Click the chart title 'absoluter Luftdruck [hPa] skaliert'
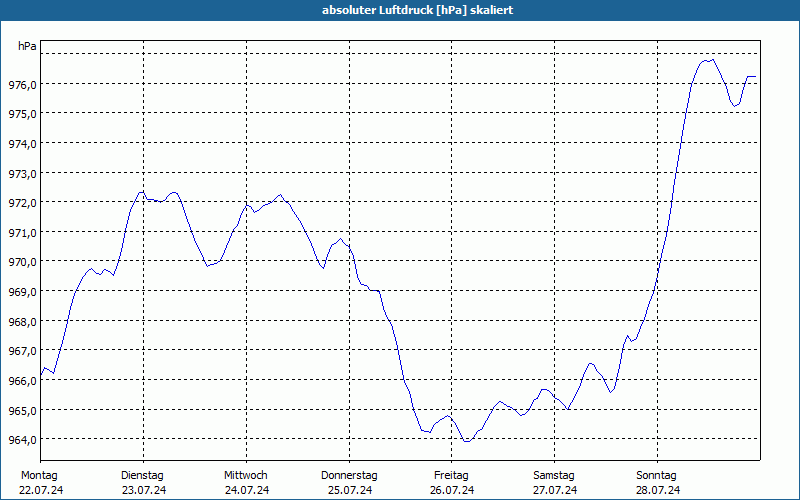 (417, 10)
